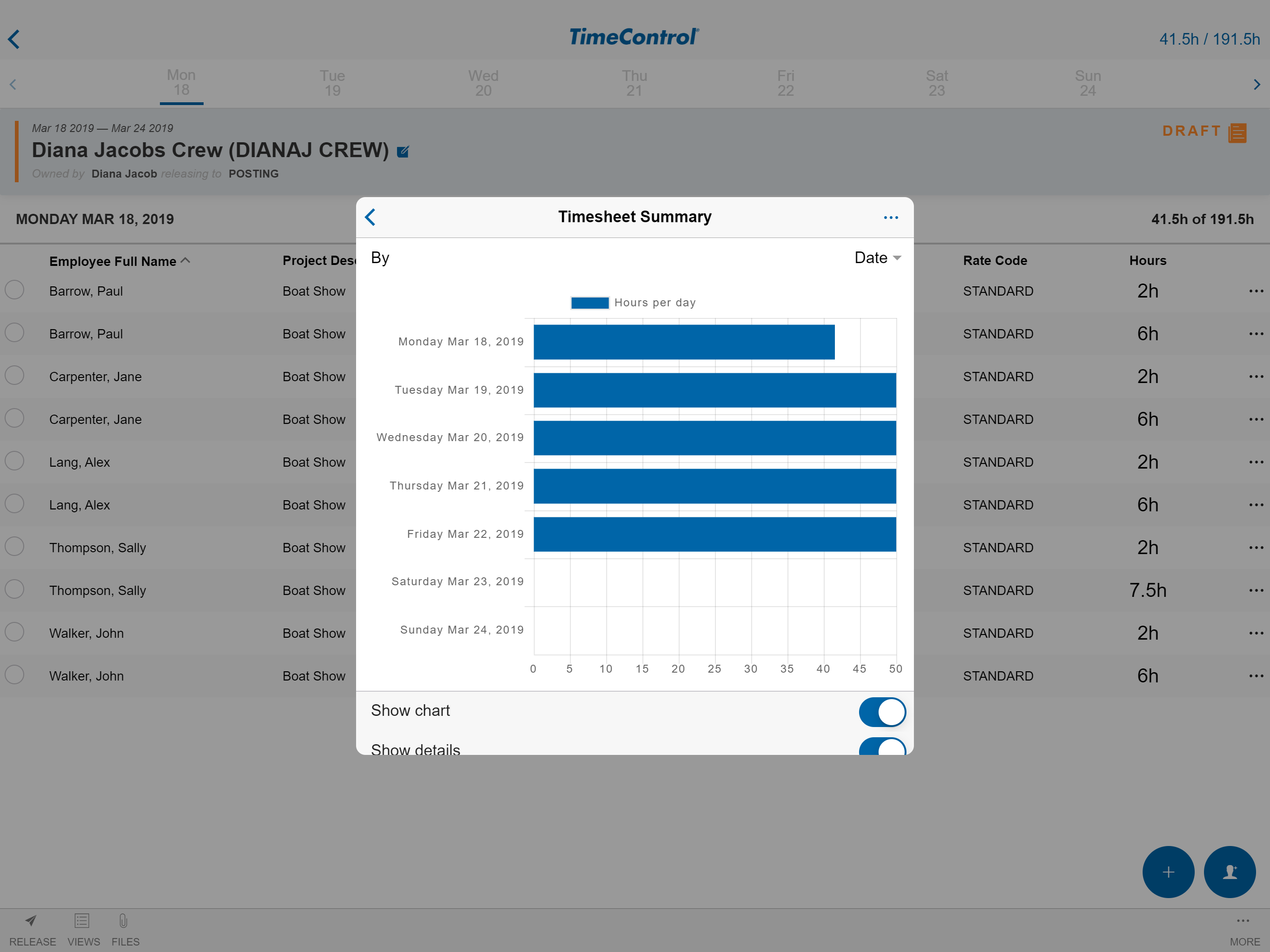Go to previous week arrow
The width and height of the screenshot is (1270, 952).
(13, 85)
